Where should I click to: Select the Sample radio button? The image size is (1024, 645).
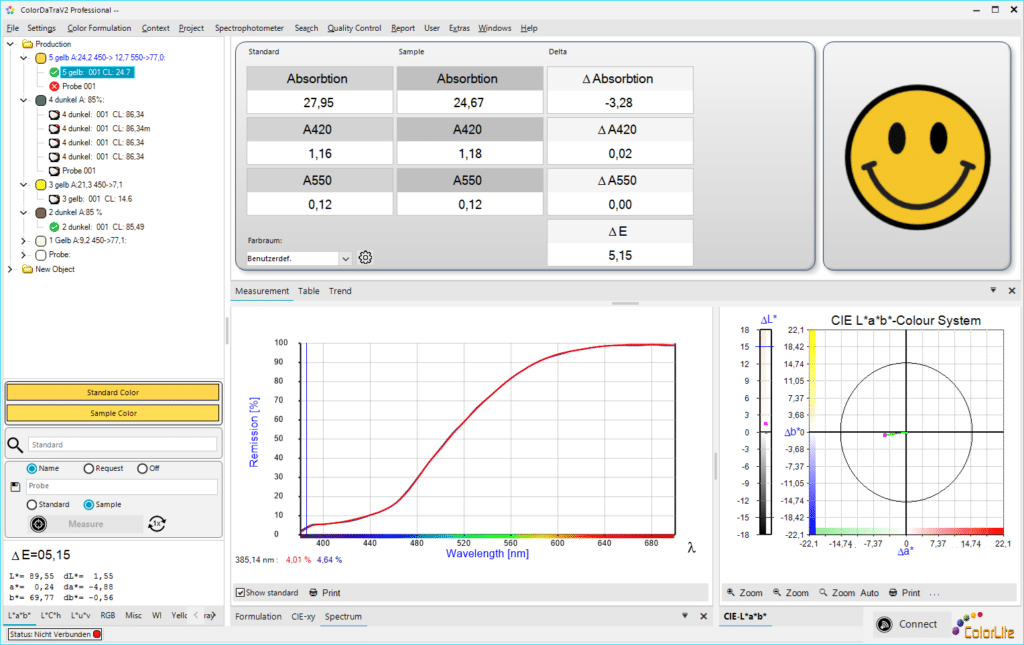[89, 505]
